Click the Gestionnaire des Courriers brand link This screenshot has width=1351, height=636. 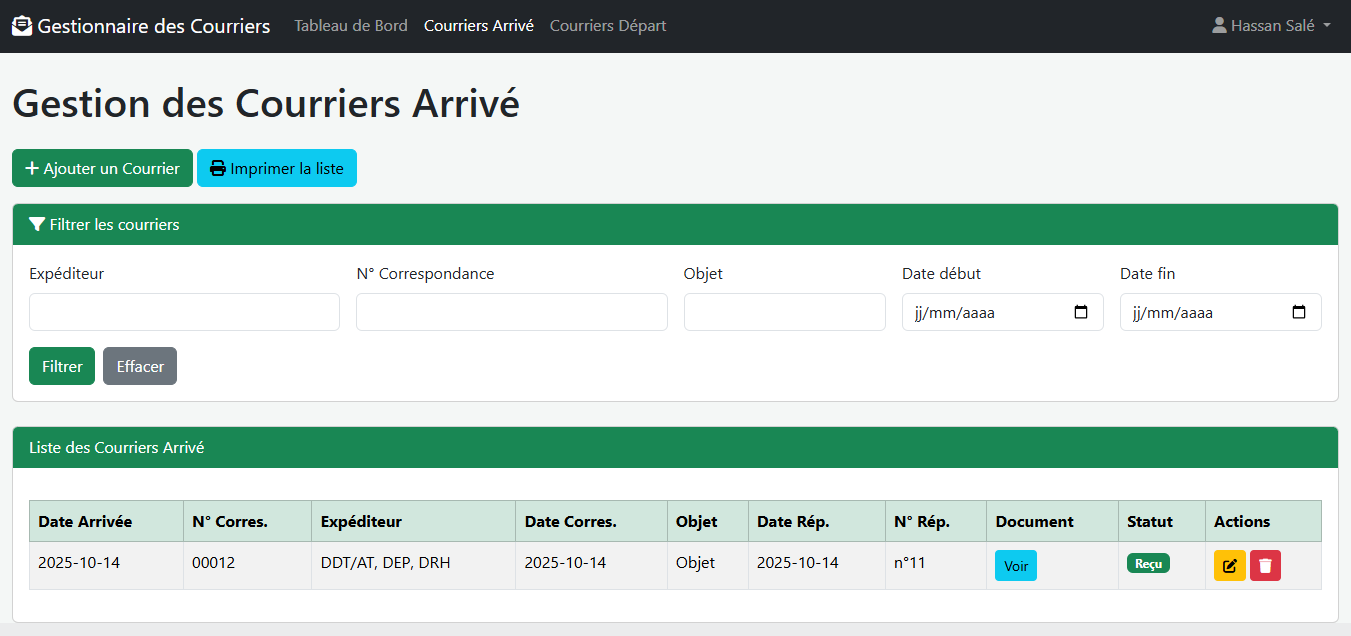click(x=141, y=26)
